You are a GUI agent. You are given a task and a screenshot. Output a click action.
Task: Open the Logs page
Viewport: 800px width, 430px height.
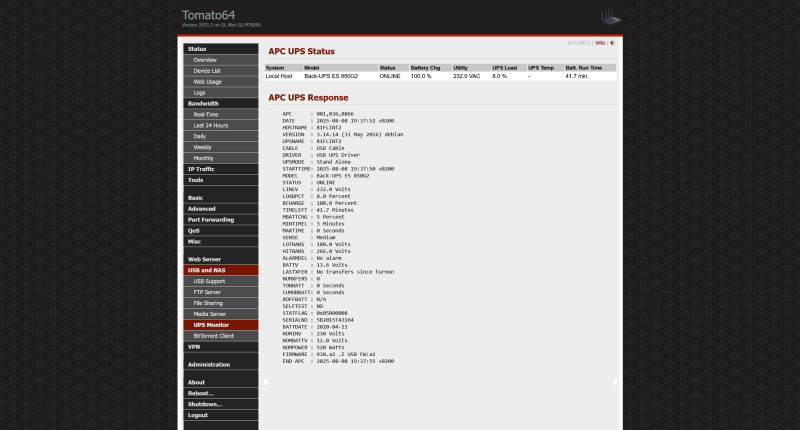(x=220, y=93)
